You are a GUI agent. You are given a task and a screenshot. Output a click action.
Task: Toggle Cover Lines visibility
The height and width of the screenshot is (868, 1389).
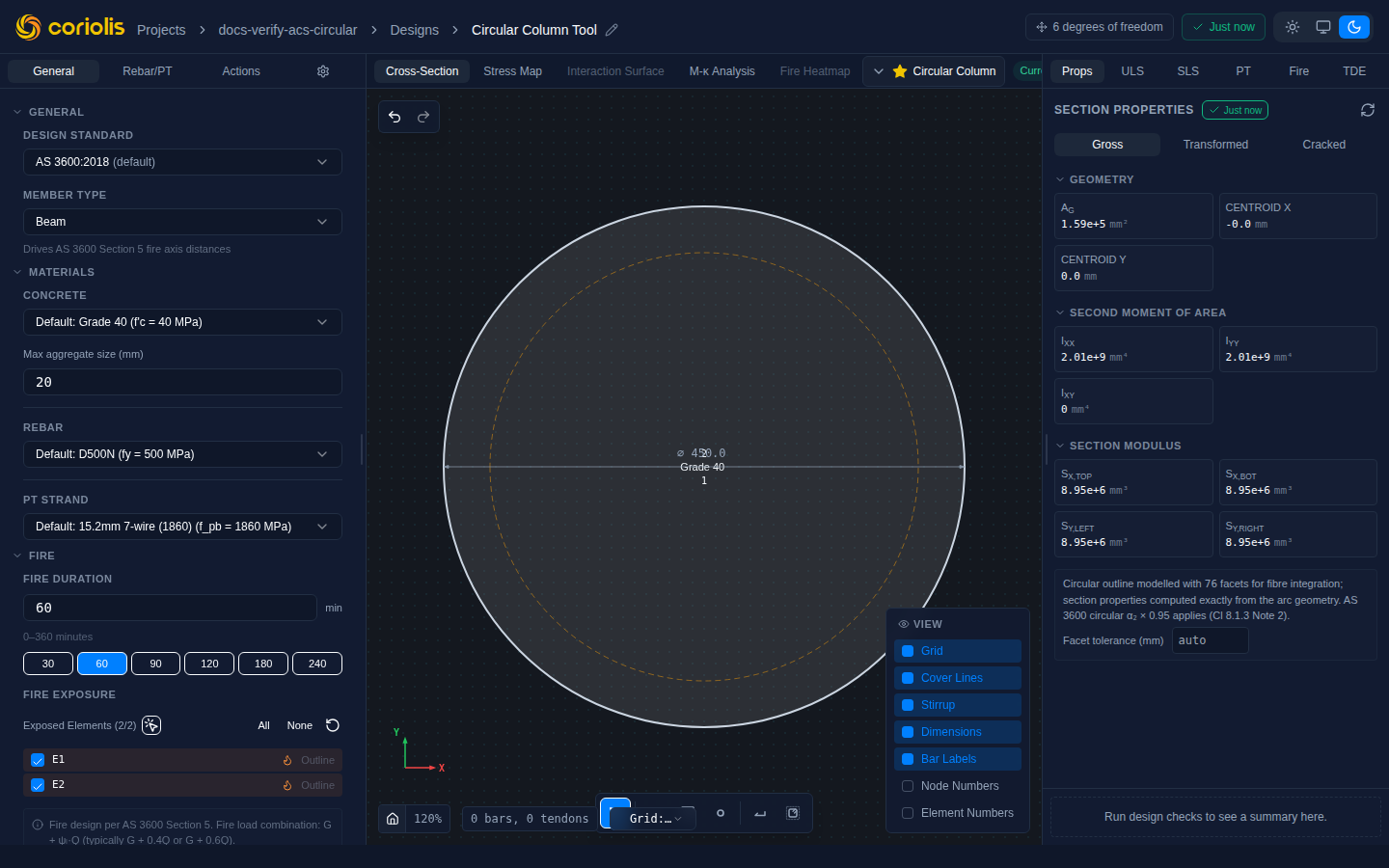click(x=958, y=678)
